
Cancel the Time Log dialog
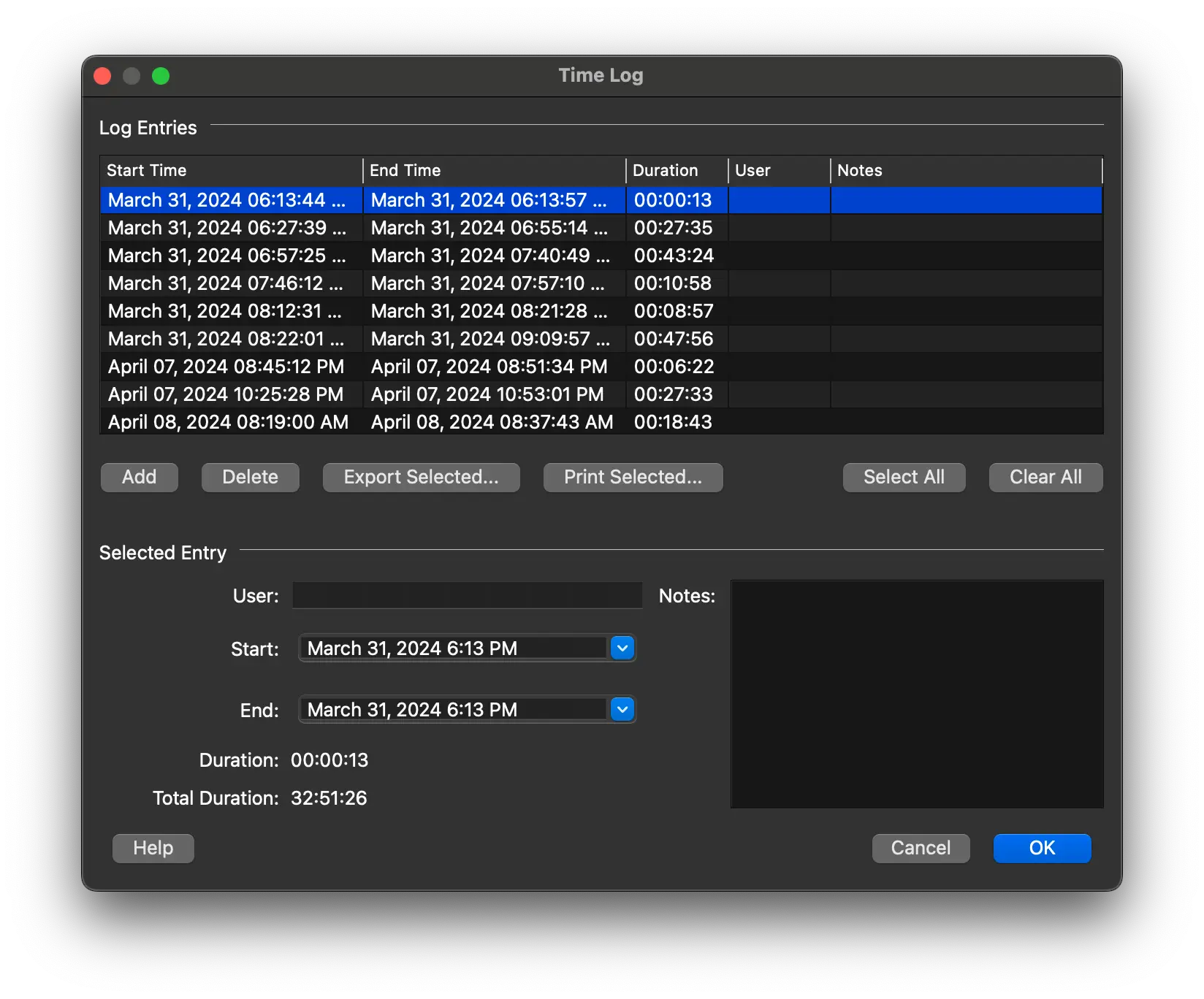[x=921, y=849]
